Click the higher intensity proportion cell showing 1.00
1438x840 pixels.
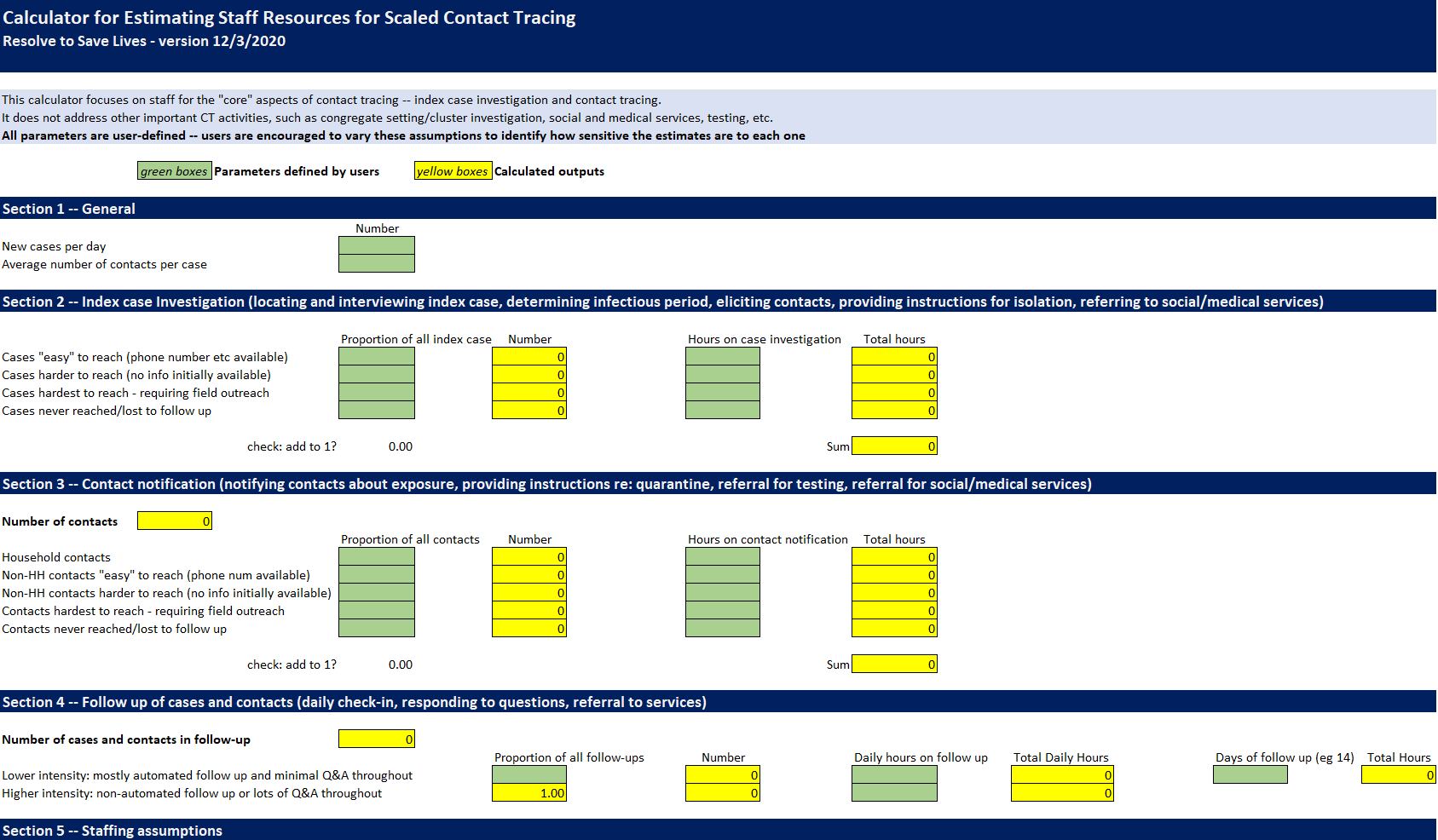coord(529,792)
